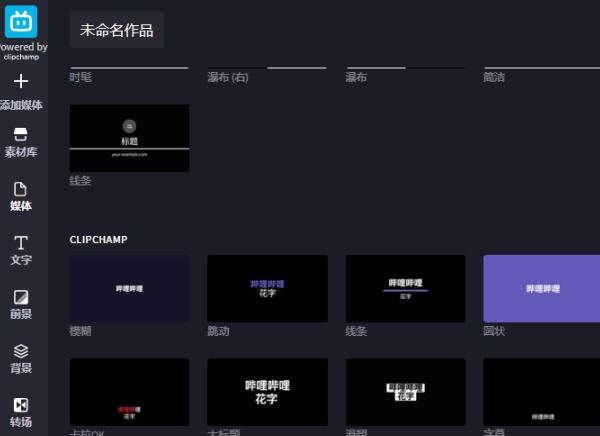
Task: Choose the purple 圆状 text thumbnail
Action: coord(542,288)
